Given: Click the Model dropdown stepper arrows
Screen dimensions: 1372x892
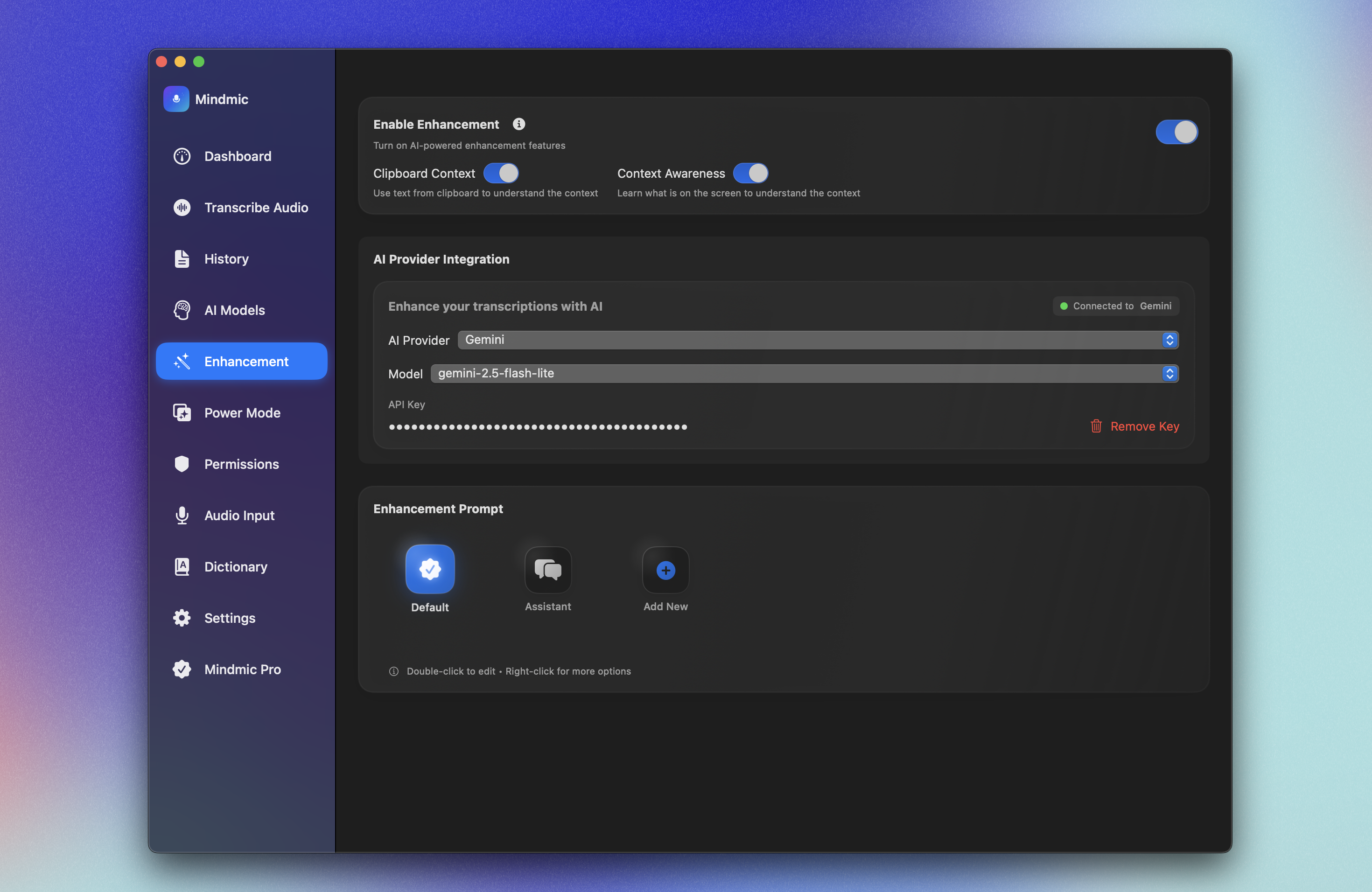Looking at the screenshot, I should 1169,373.
